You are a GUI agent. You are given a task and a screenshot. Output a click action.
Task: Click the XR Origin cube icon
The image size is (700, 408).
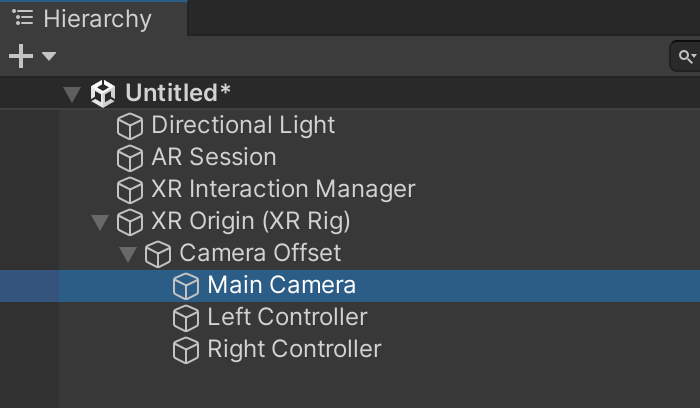[130, 222]
